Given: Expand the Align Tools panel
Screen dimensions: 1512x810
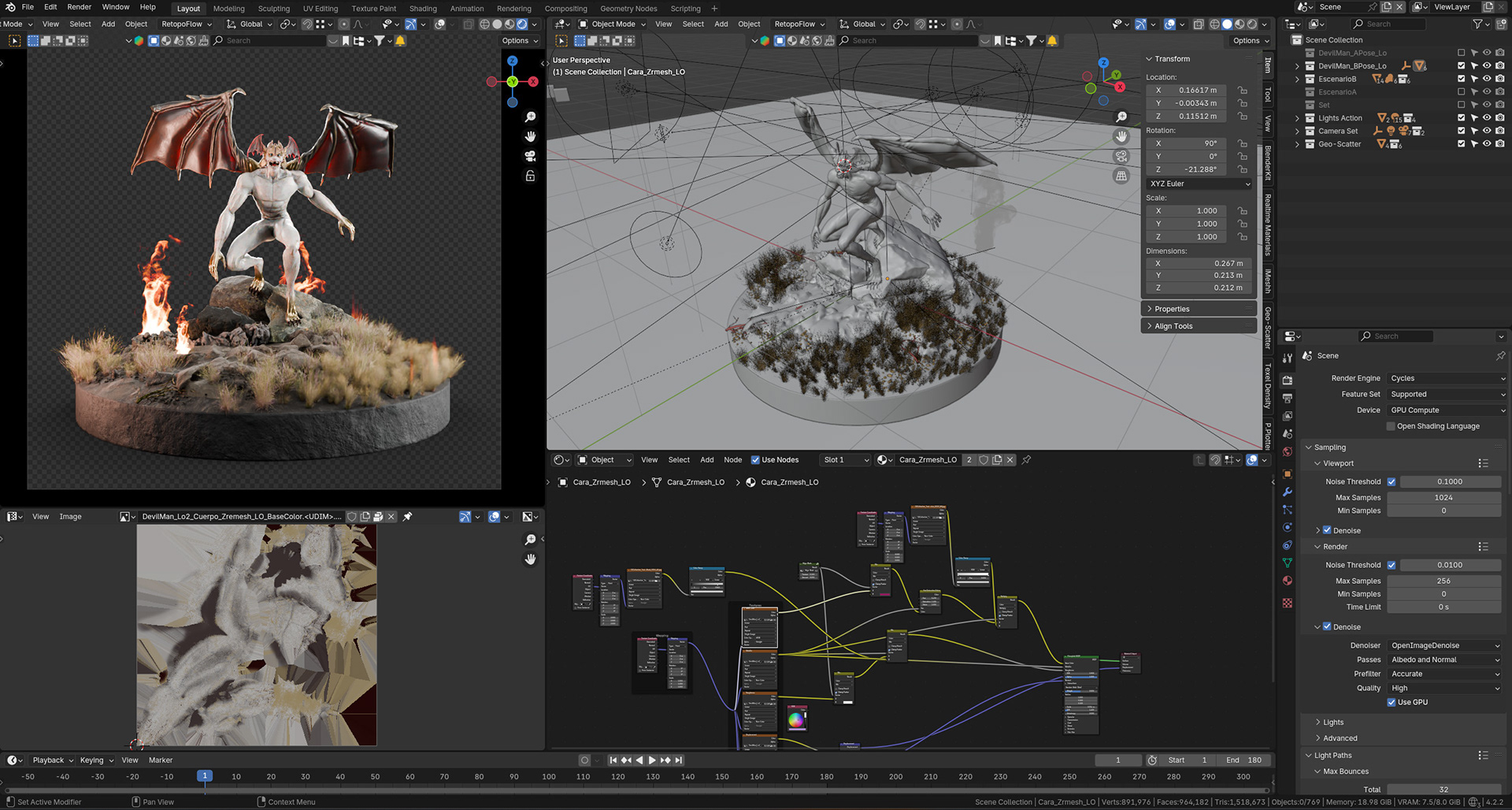Looking at the screenshot, I should click(1173, 326).
